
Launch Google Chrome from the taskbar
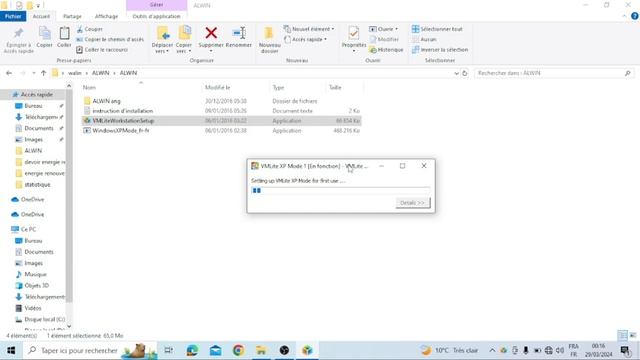pyautogui.click(x=238, y=350)
